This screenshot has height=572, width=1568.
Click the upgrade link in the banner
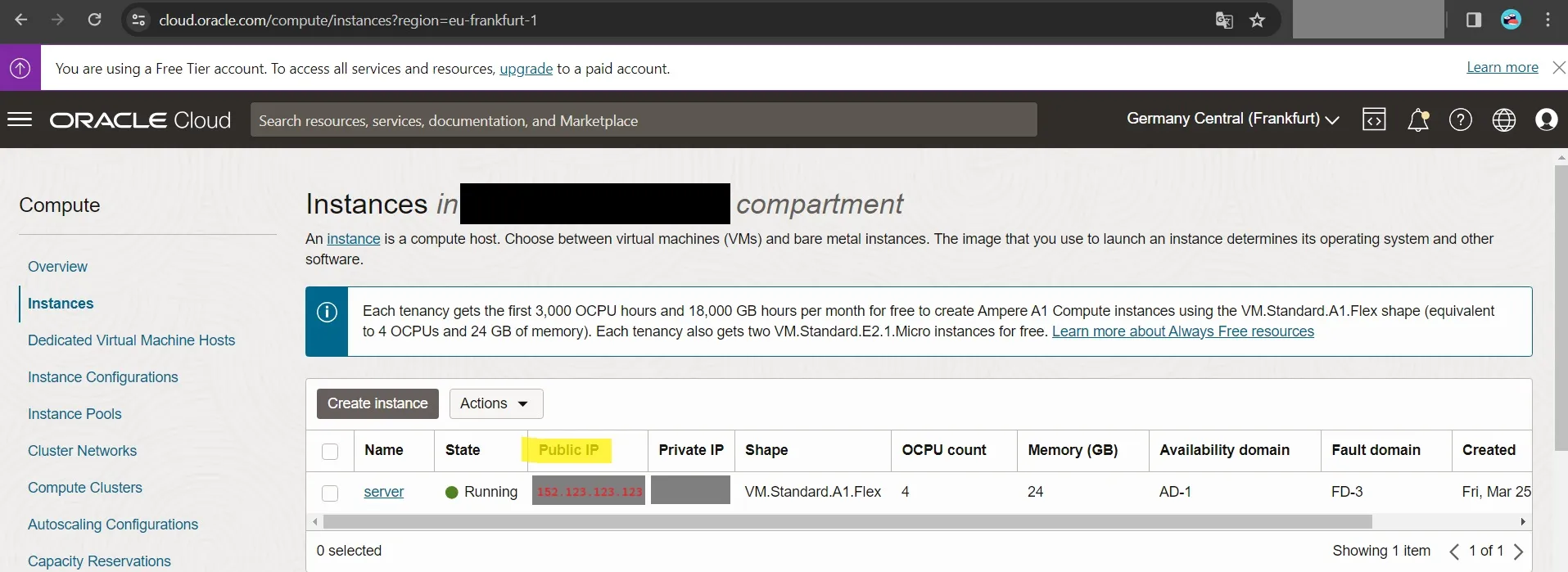point(526,69)
